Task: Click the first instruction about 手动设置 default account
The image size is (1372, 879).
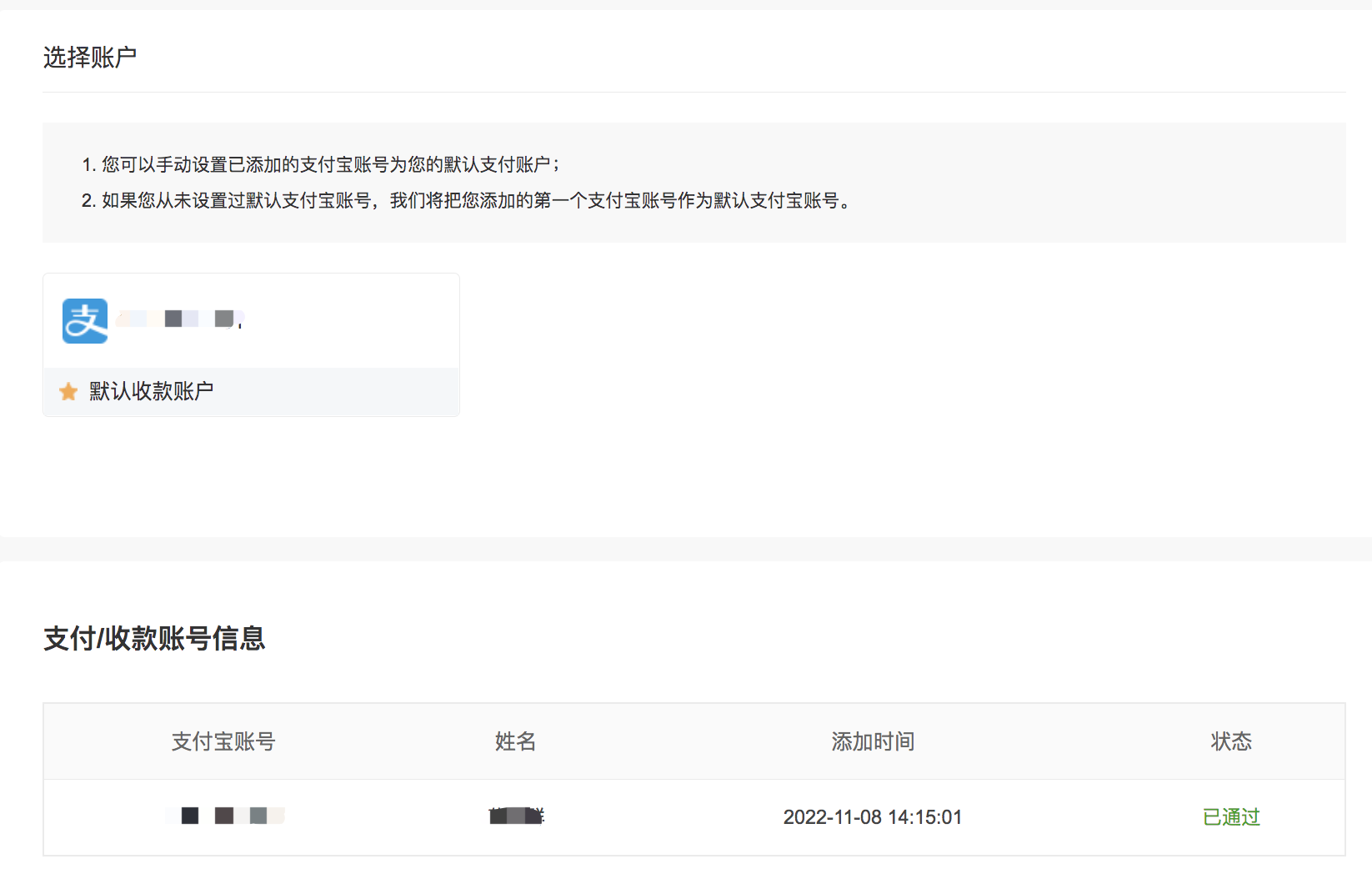Action: [x=321, y=165]
